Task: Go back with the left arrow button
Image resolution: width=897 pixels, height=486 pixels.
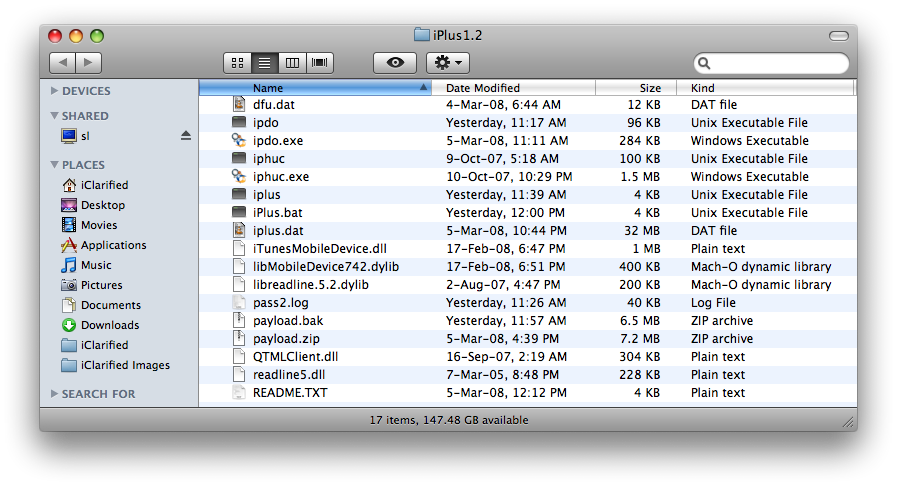Action: point(62,63)
